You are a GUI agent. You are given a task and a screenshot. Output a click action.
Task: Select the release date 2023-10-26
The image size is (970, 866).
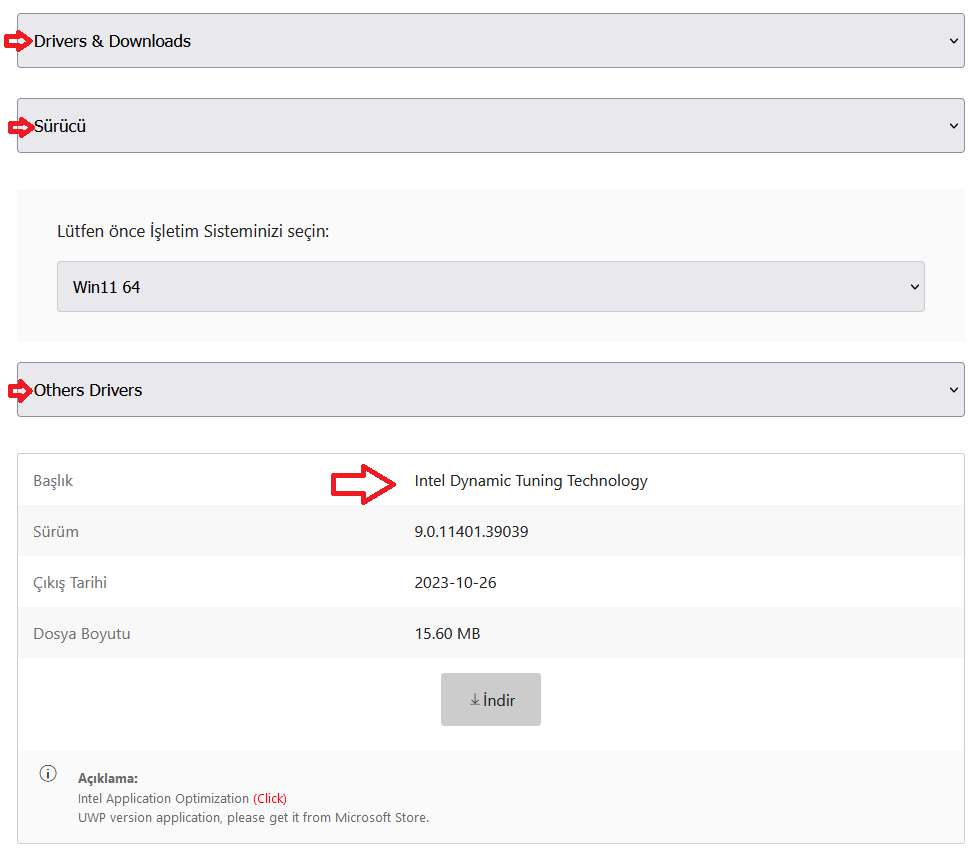pyautogui.click(x=455, y=583)
